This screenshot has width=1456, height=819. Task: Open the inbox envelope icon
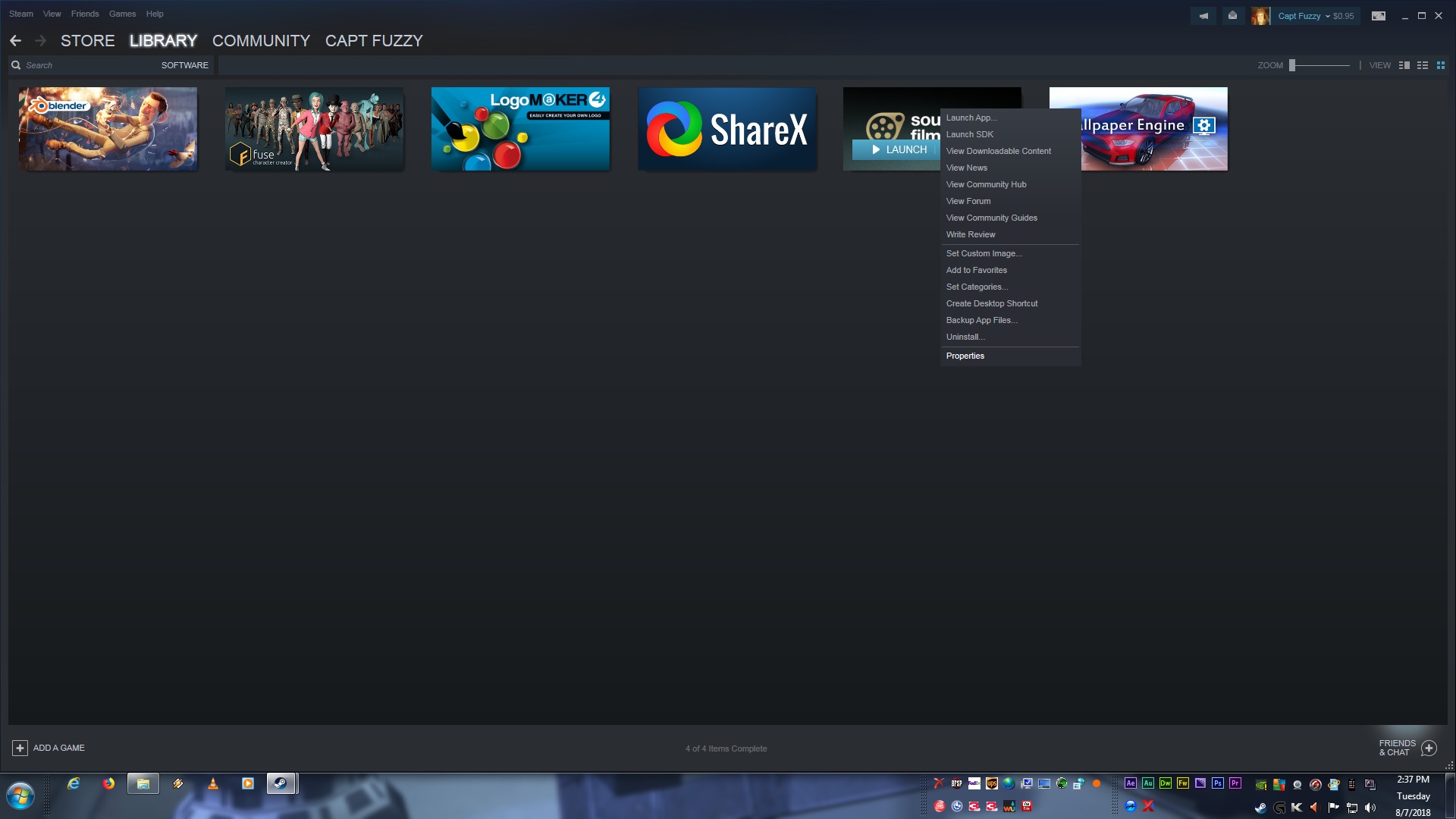coord(1233,16)
